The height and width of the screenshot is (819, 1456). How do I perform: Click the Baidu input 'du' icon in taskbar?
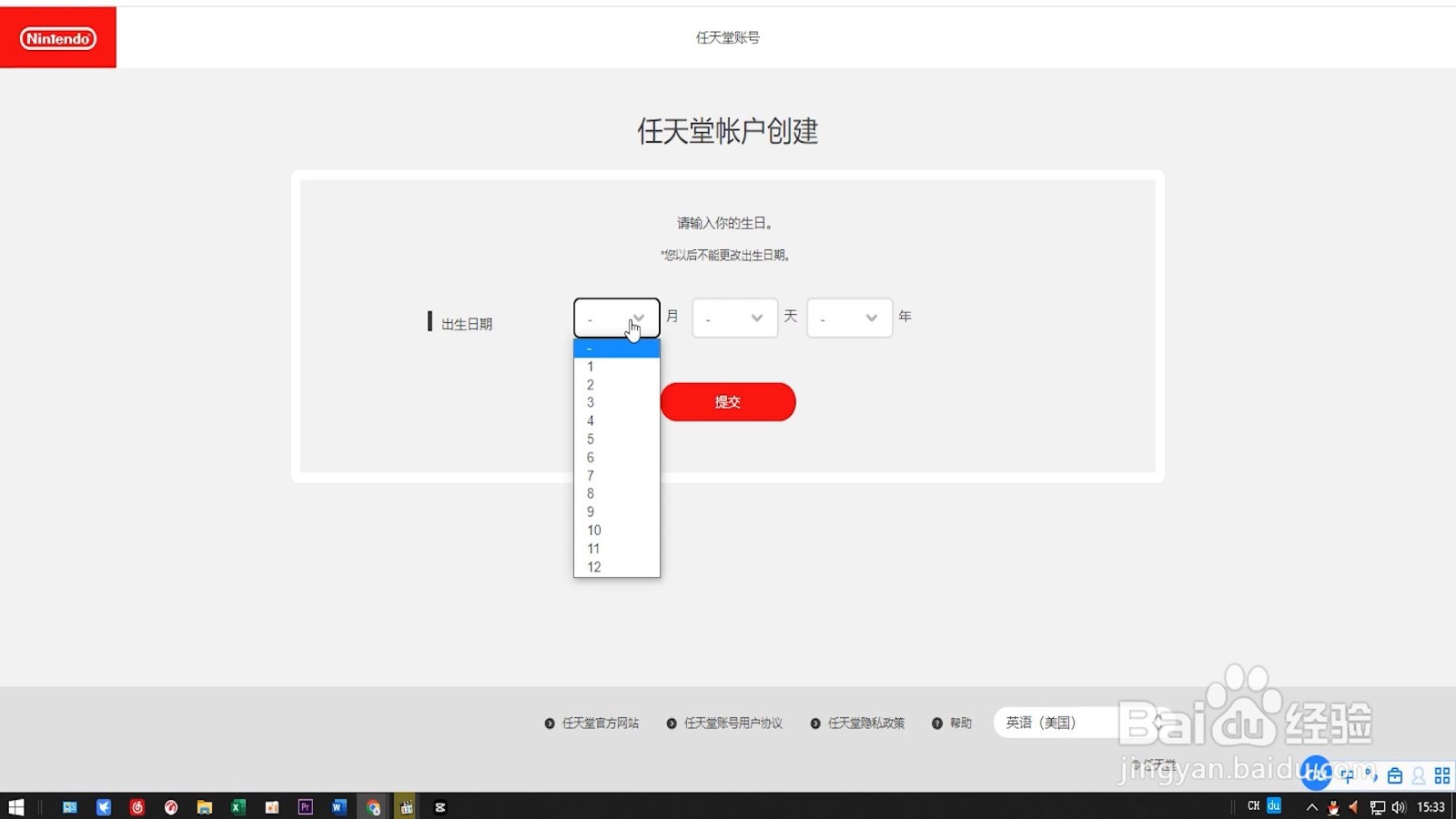pyautogui.click(x=1273, y=805)
